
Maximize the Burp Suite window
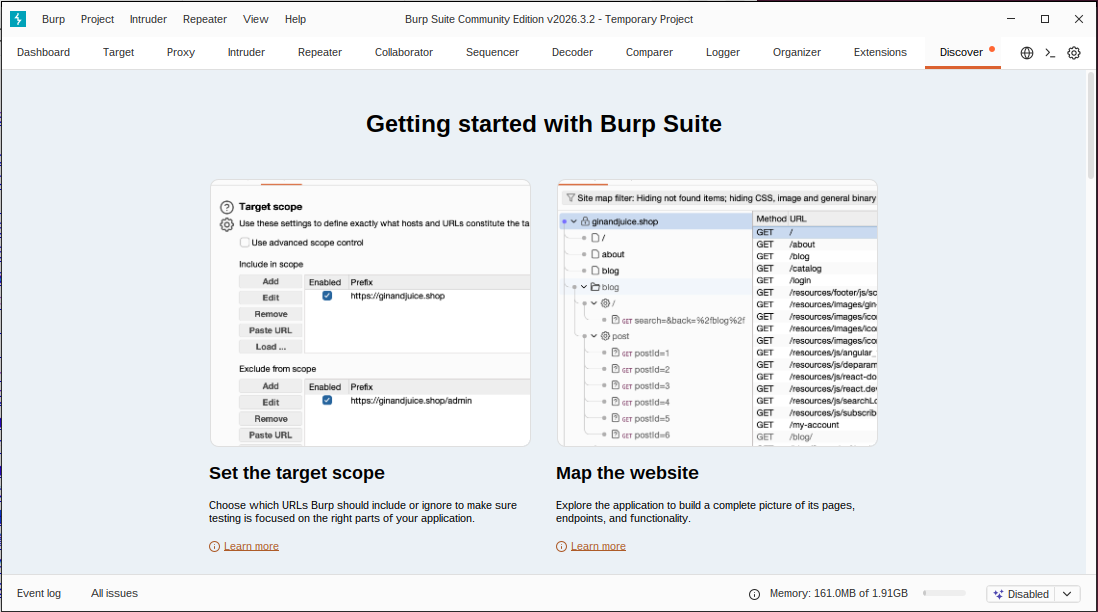[x=1045, y=19]
